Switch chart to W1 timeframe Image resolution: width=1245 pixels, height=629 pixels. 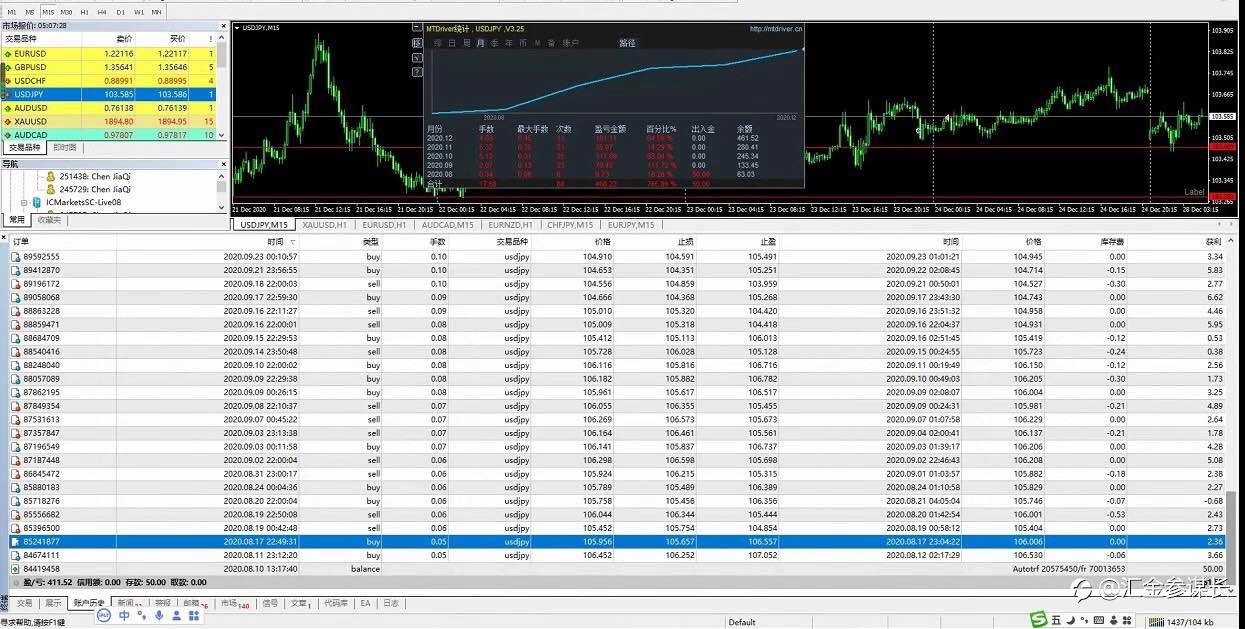(138, 11)
